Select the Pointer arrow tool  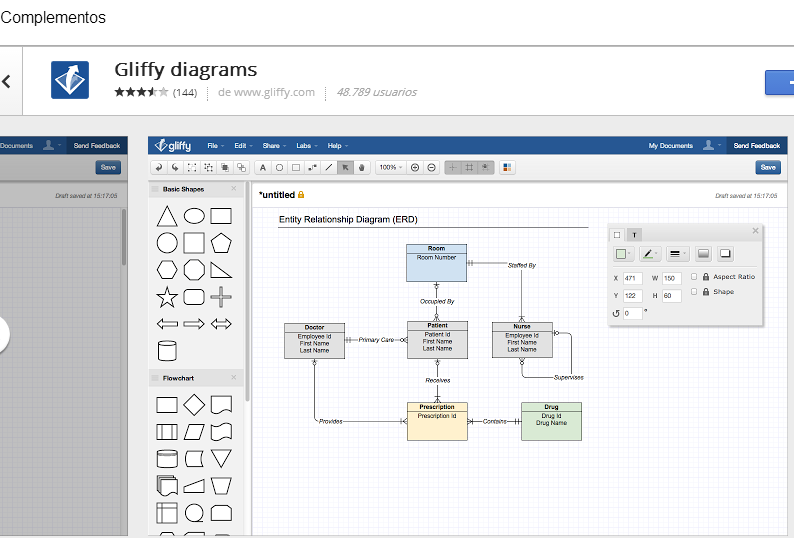(x=345, y=167)
